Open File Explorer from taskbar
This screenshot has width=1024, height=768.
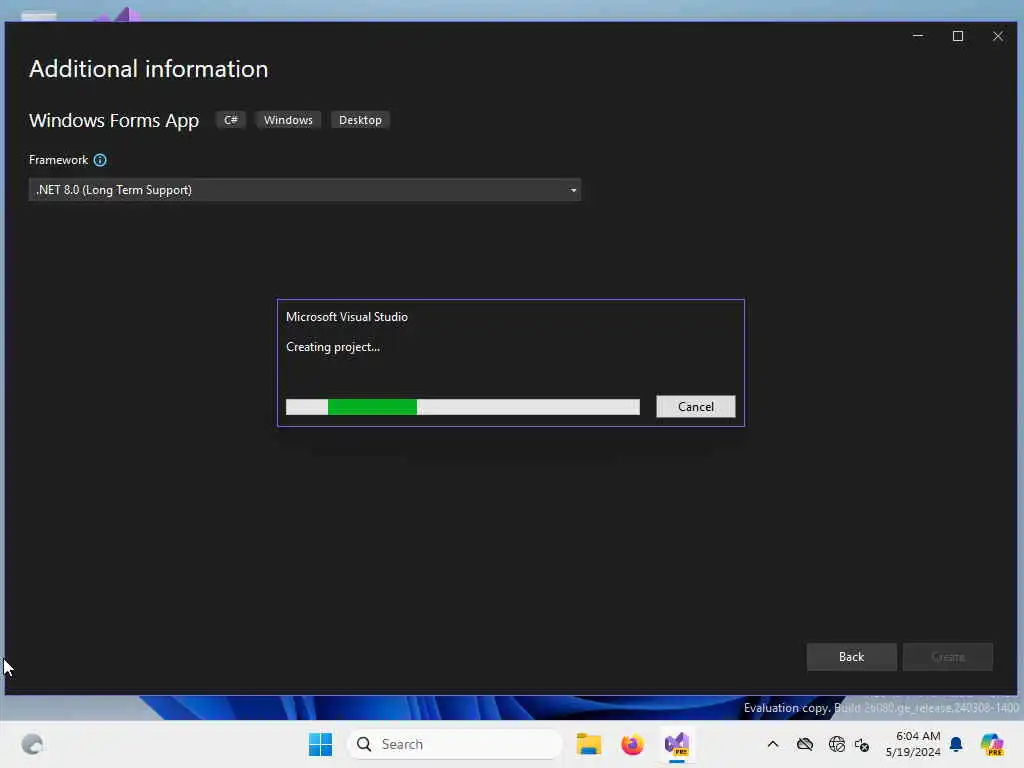[x=588, y=744]
